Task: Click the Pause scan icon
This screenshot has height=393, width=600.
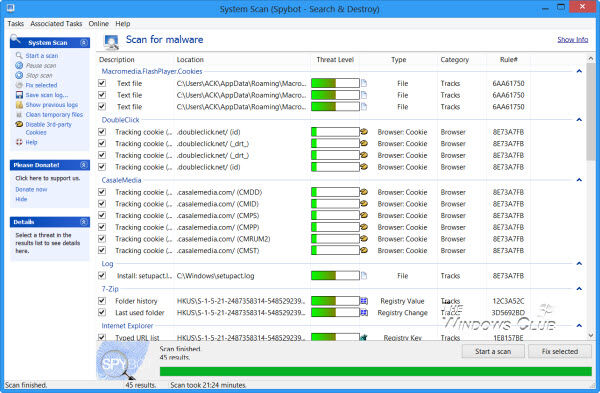Action: (19, 65)
